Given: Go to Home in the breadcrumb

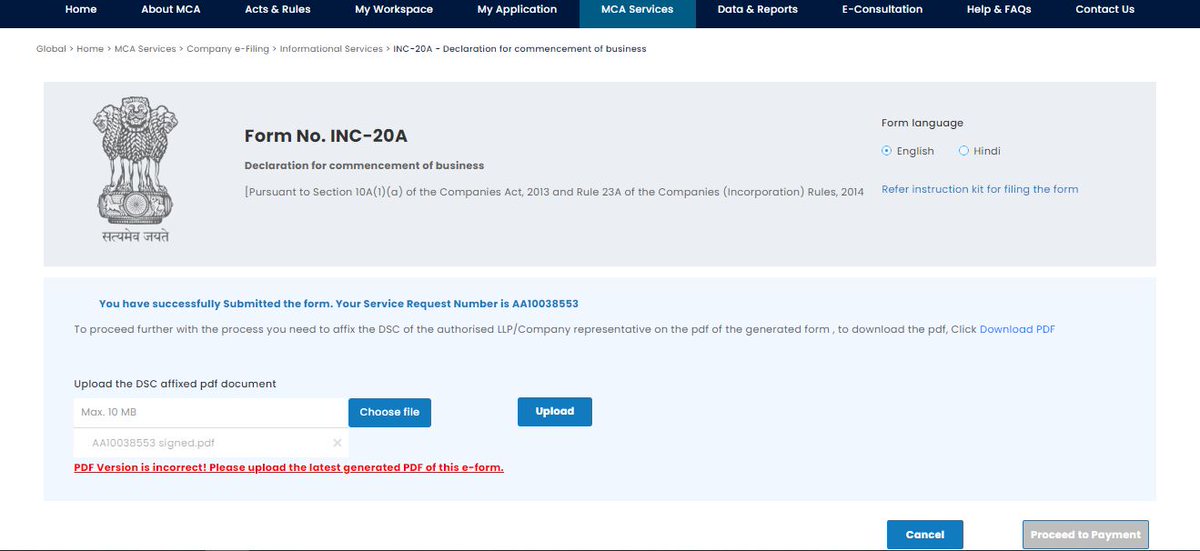Looking at the screenshot, I should click(90, 49).
